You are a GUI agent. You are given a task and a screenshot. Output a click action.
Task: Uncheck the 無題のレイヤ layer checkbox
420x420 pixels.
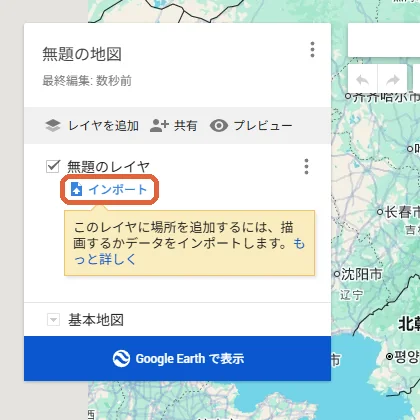[53, 166]
